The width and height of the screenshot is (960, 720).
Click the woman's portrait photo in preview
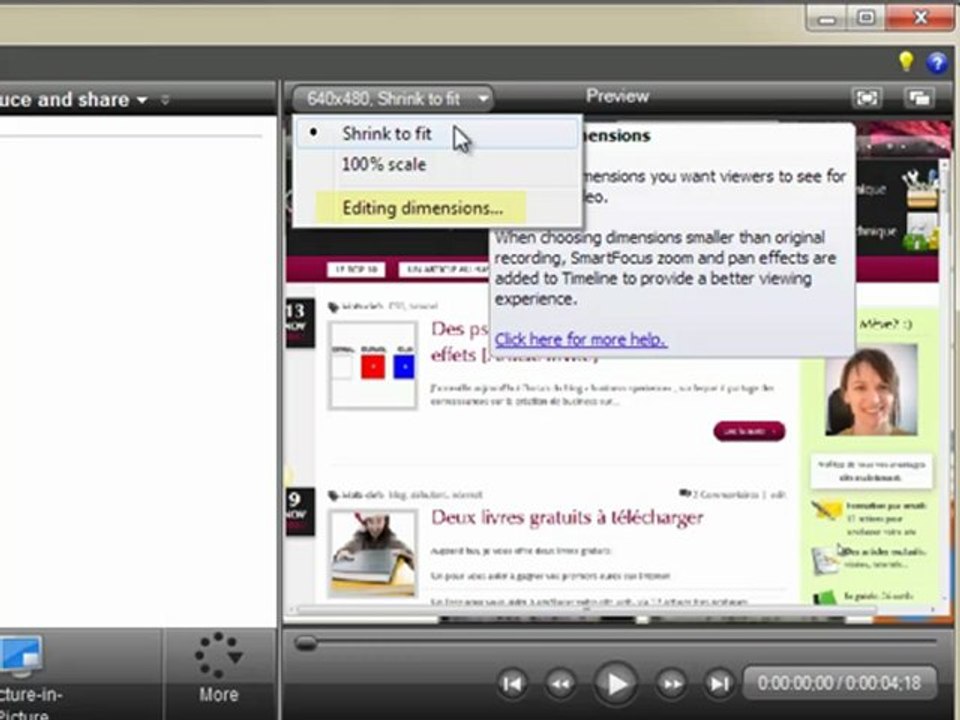(x=871, y=389)
